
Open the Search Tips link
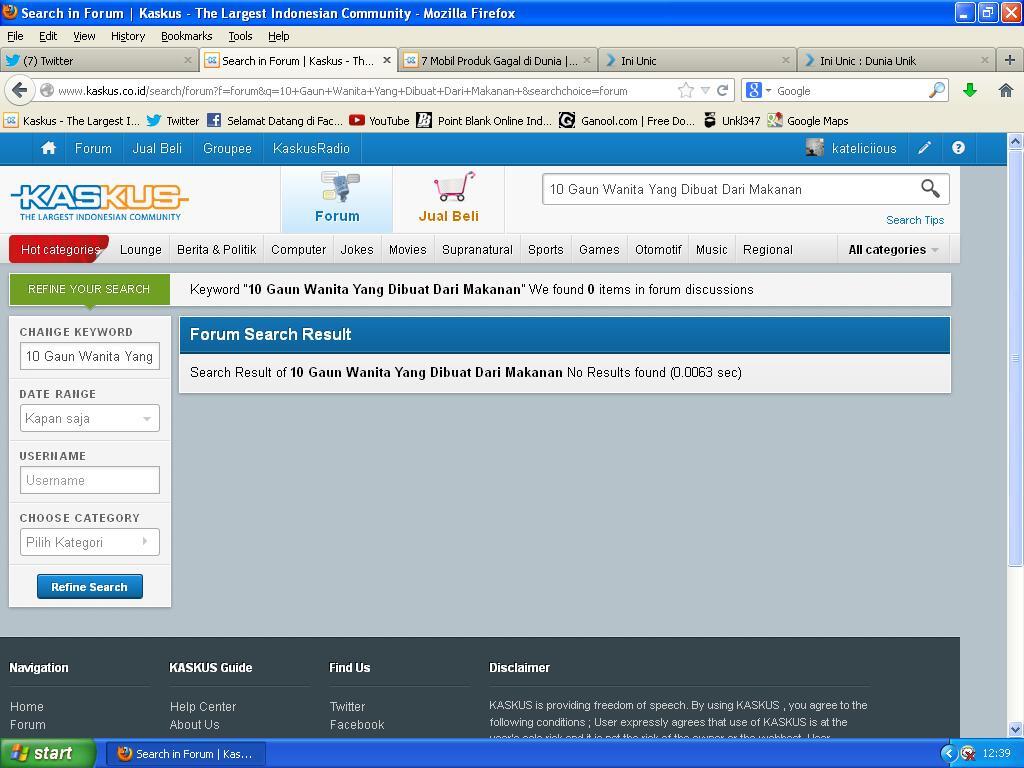(915, 220)
